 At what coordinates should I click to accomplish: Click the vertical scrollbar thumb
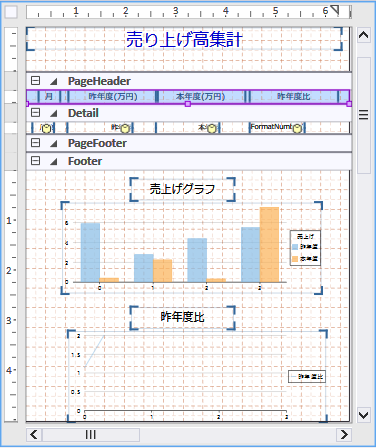pyautogui.click(x=364, y=115)
